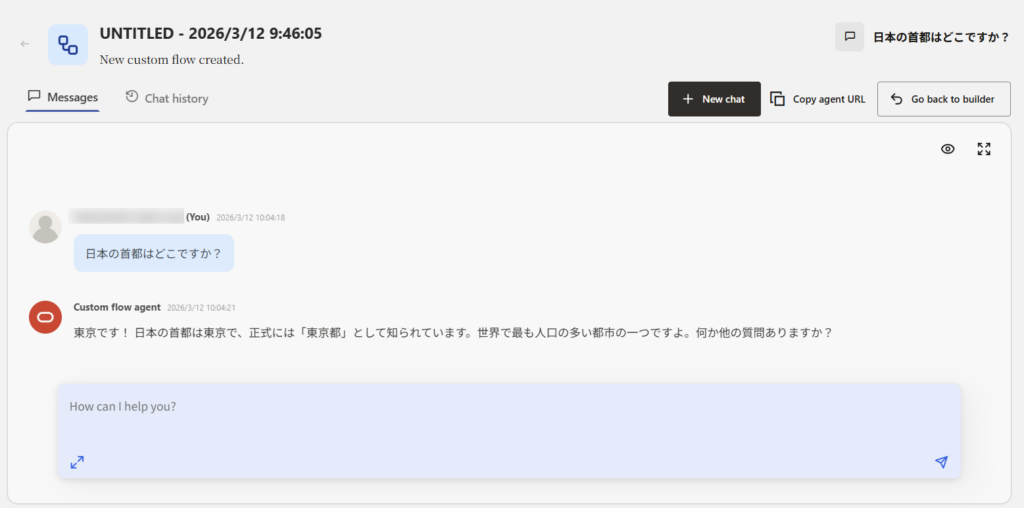The height and width of the screenshot is (508, 1024).
Task: Start a New chat
Action: (x=714, y=99)
